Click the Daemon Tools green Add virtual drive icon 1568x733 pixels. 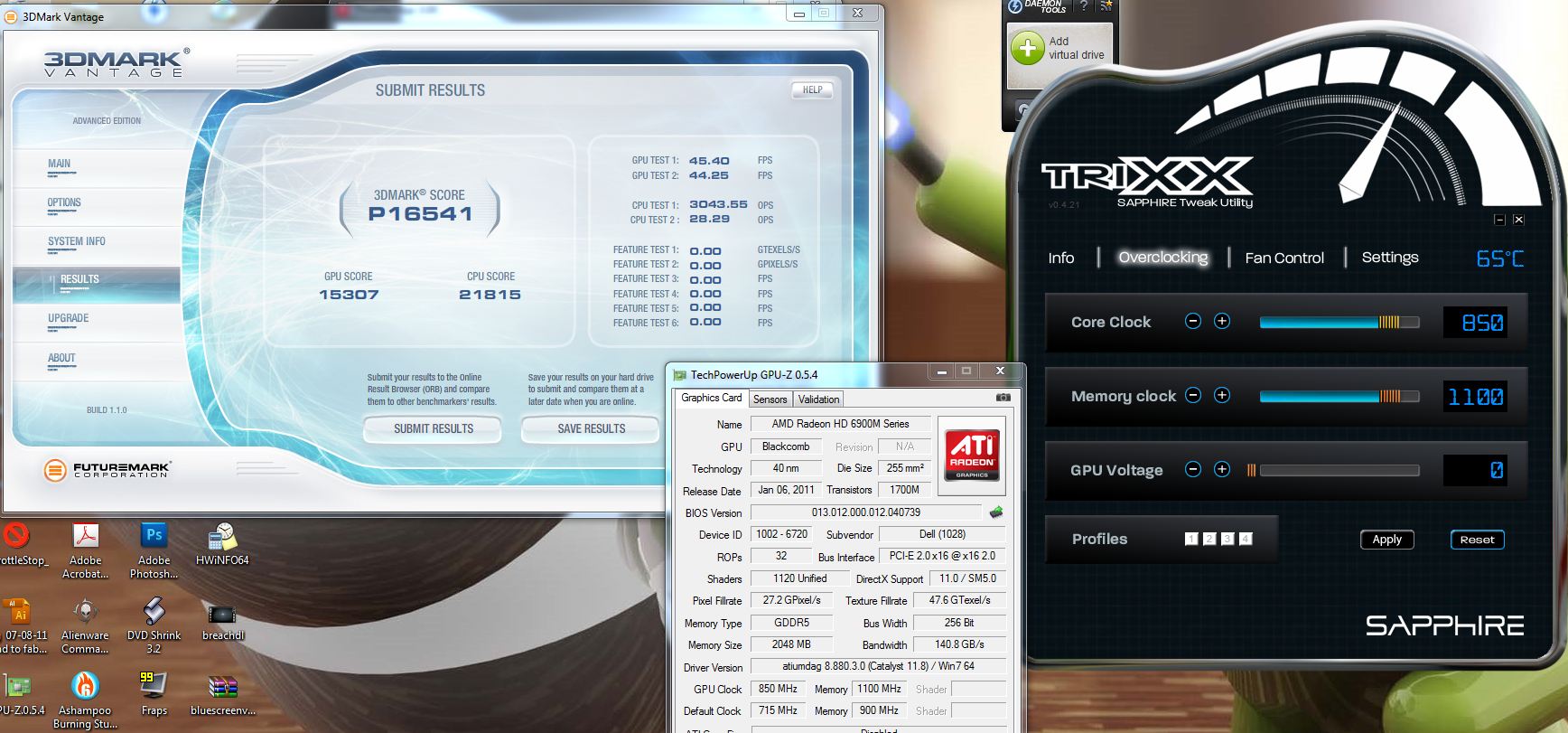click(1027, 48)
